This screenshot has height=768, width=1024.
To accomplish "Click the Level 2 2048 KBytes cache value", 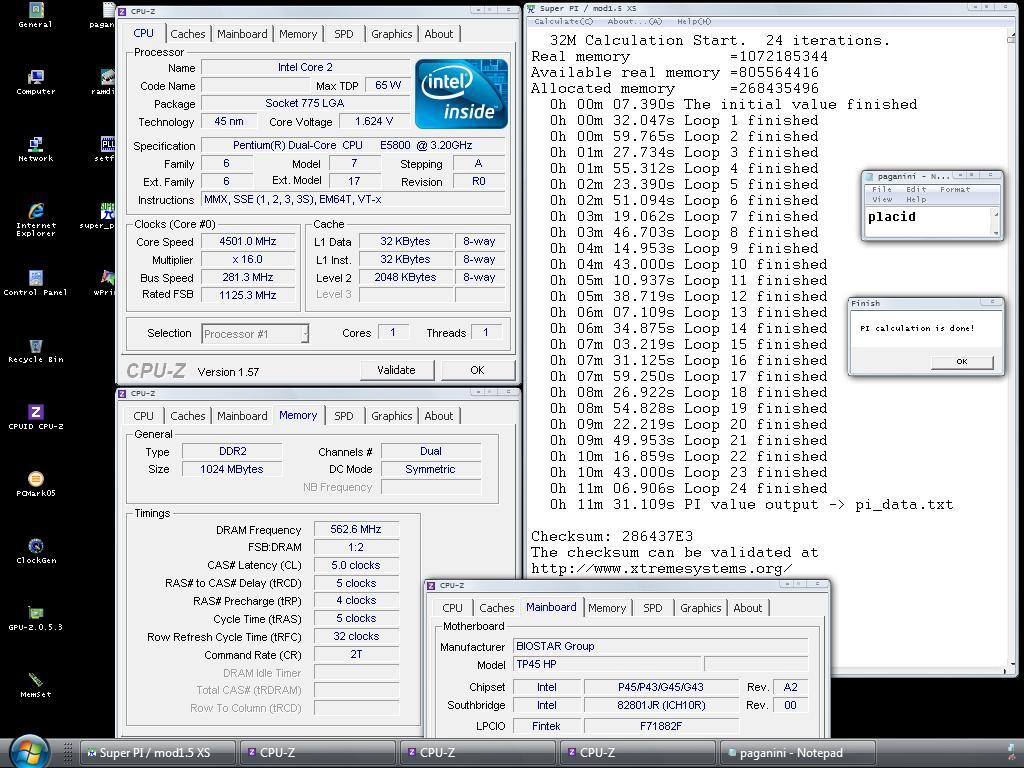I will click(x=405, y=278).
